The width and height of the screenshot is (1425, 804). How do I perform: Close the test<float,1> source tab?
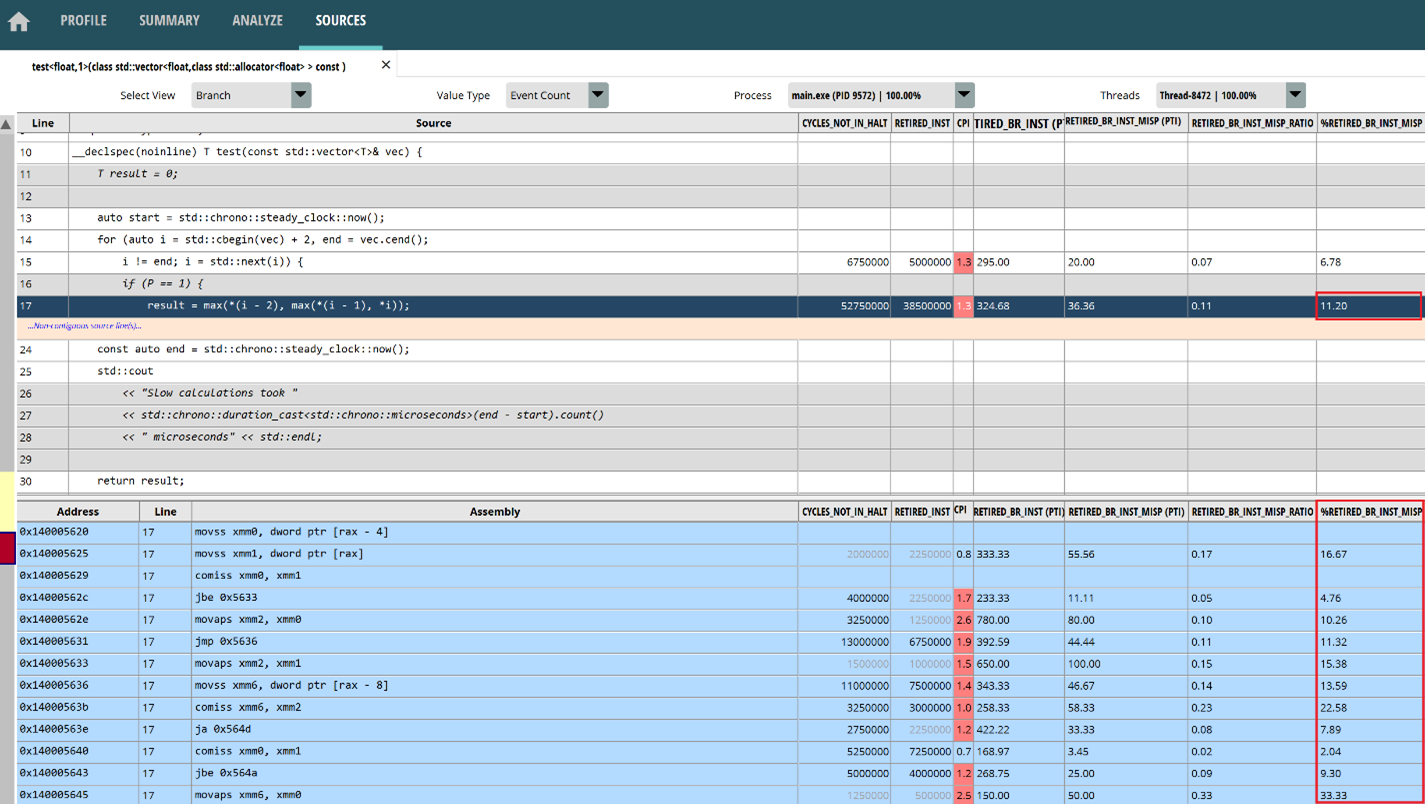coord(386,66)
